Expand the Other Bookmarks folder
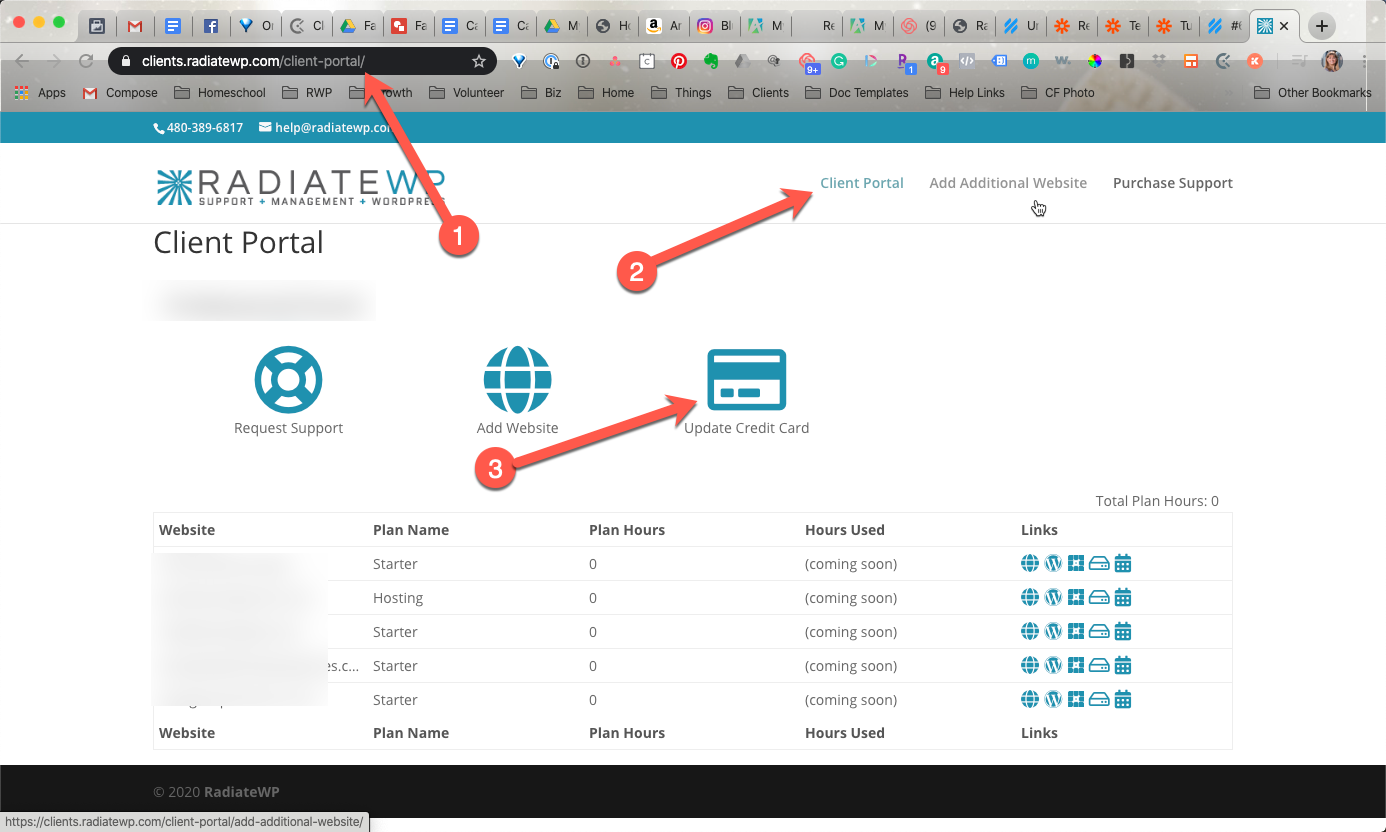This screenshot has width=1386, height=832. [1313, 93]
